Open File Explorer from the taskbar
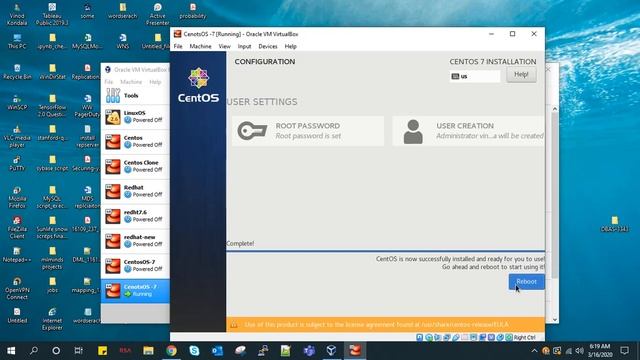Image resolution: width=640 pixels, height=360 pixels. coord(148,351)
